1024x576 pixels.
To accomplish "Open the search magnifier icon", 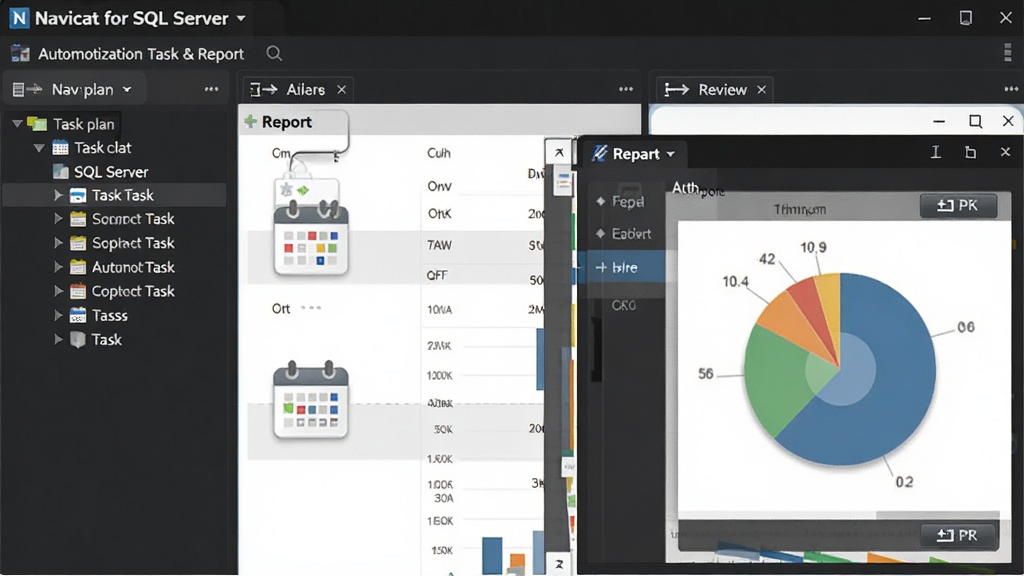I will pos(274,54).
